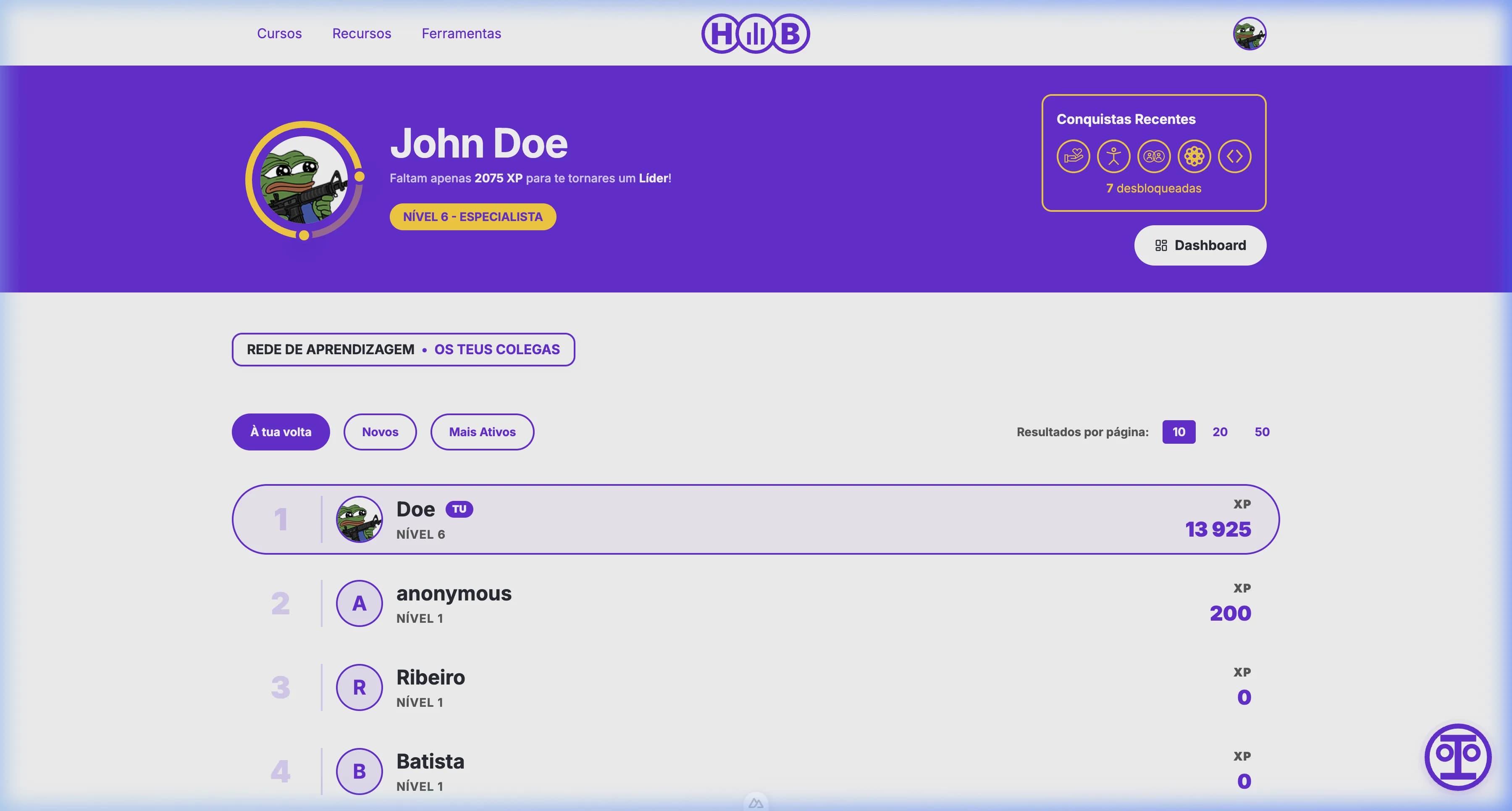
Task: Show 50 results per page
Action: [x=1262, y=432]
